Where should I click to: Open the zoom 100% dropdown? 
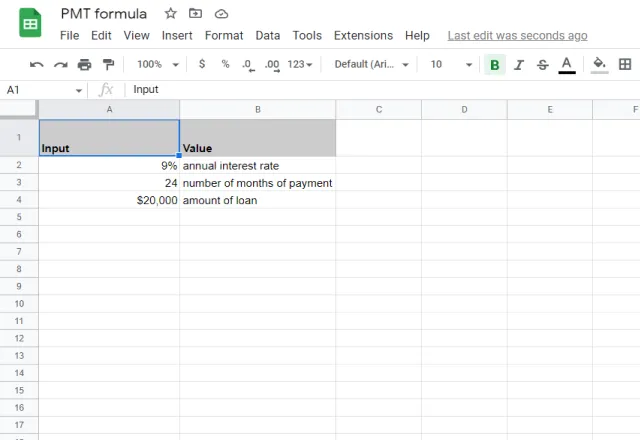point(158,64)
